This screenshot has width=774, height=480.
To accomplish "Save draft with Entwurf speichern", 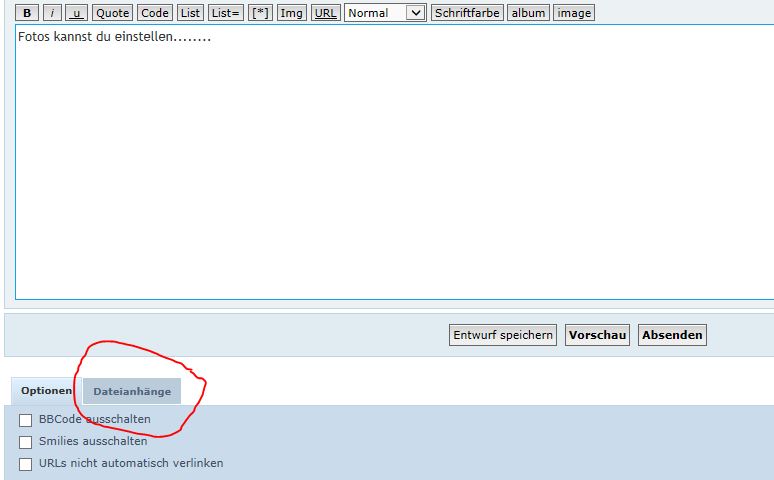I will click(503, 335).
